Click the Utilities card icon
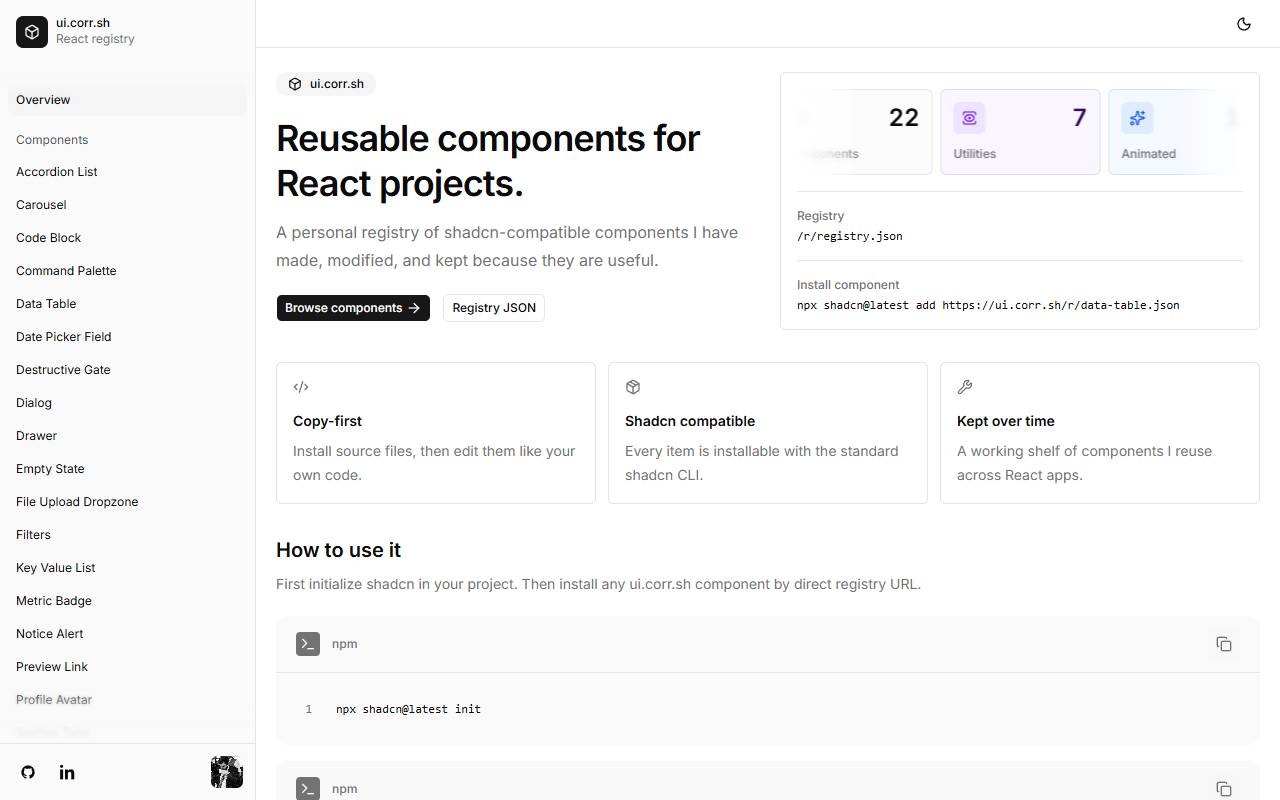The image size is (1280, 800). (969, 118)
